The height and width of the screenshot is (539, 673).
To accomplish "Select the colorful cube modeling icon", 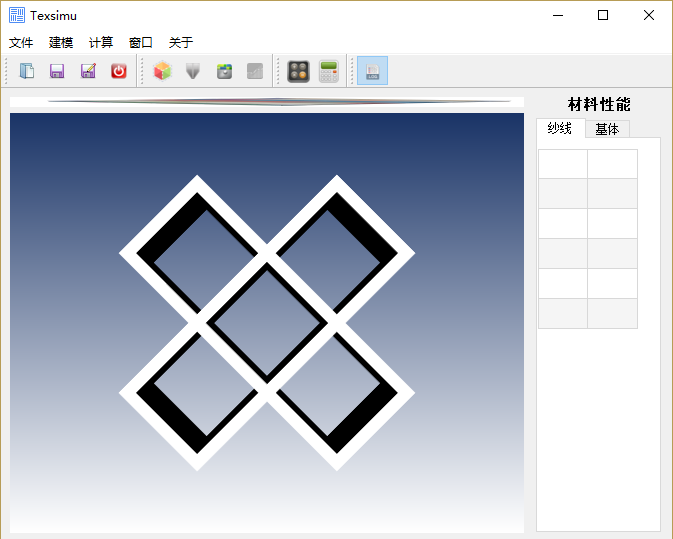I will tap(162, 71).
